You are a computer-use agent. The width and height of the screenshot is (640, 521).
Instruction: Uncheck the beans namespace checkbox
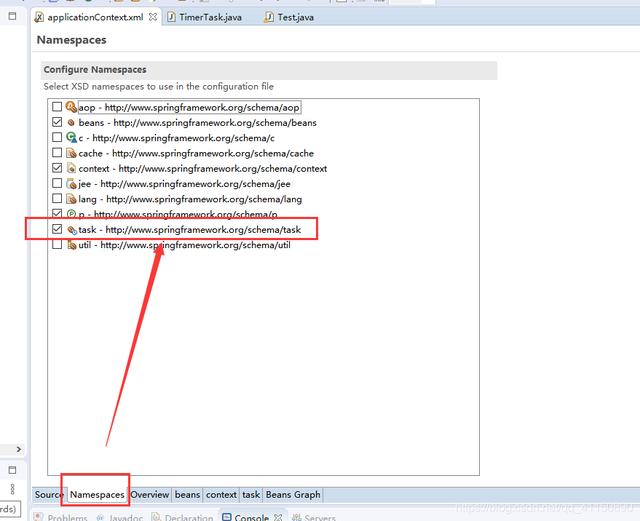click(x=57, y=122)
